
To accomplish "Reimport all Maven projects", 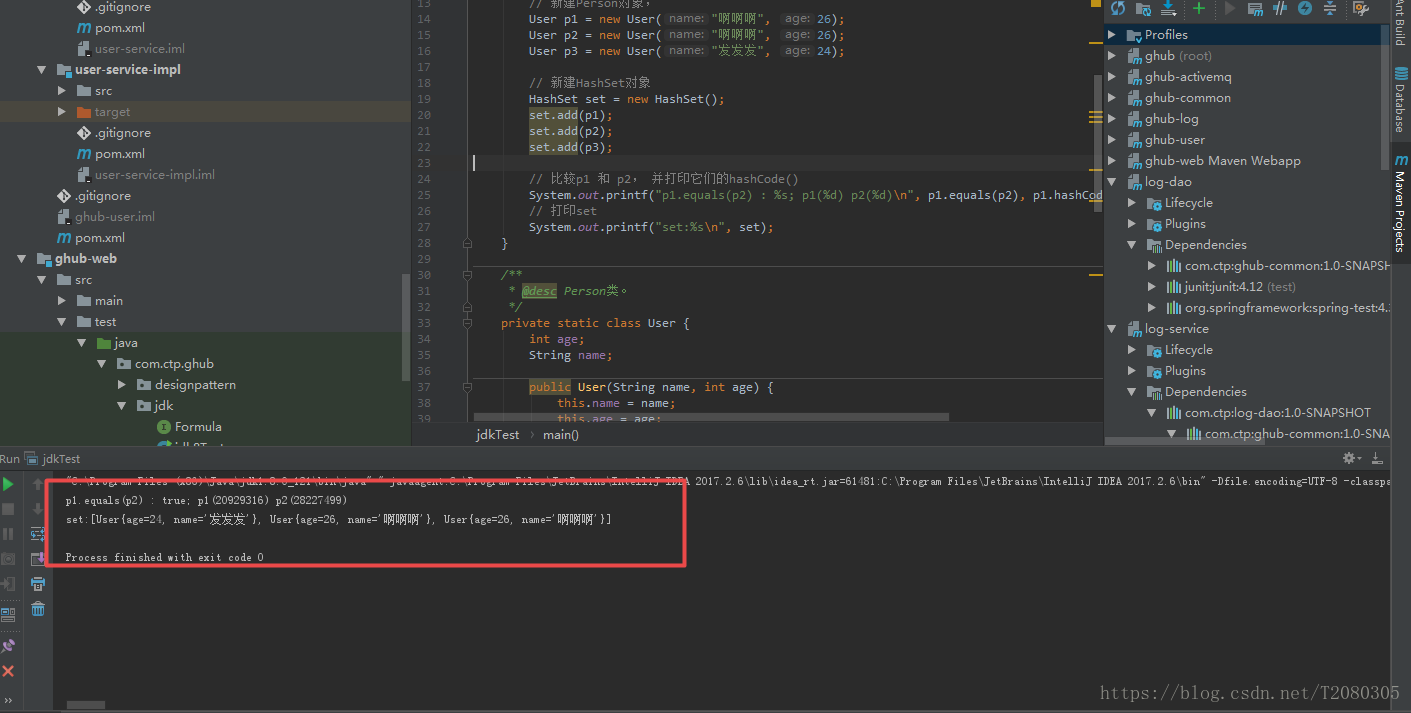I will [x=1118, y=8].
